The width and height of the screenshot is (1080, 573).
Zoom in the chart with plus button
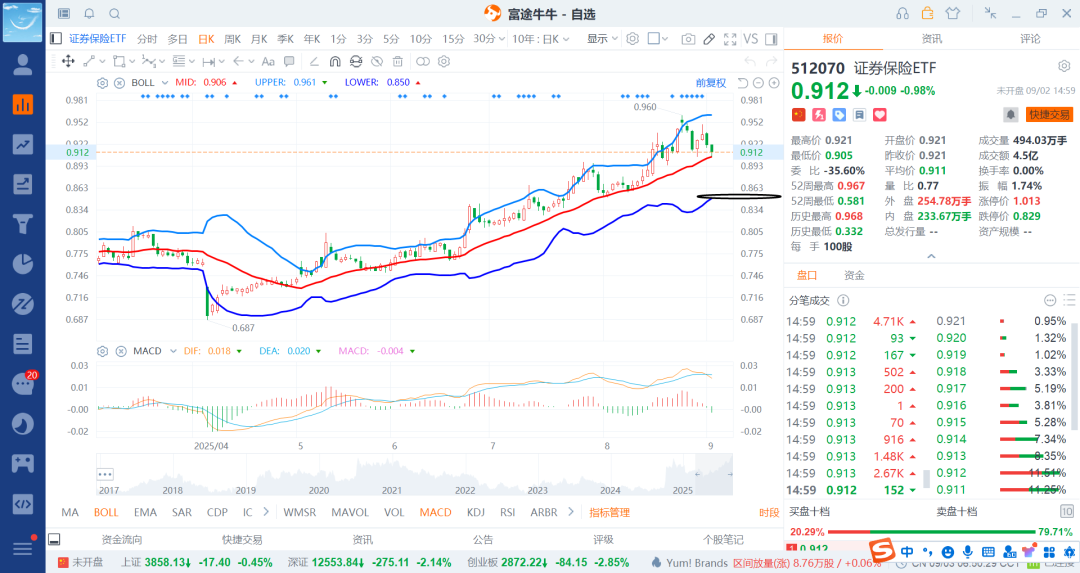point(774,83)
